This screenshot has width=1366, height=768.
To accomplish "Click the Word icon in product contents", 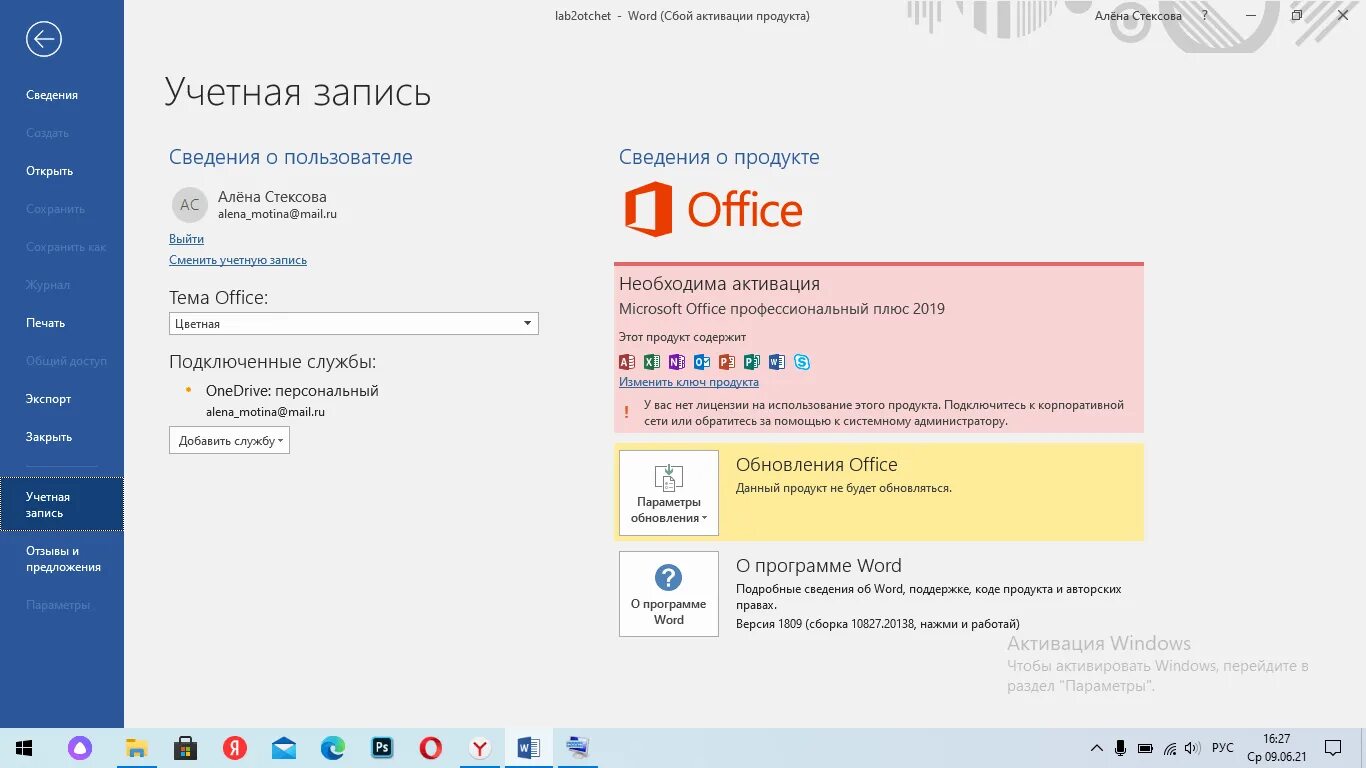I will [777, 362].
